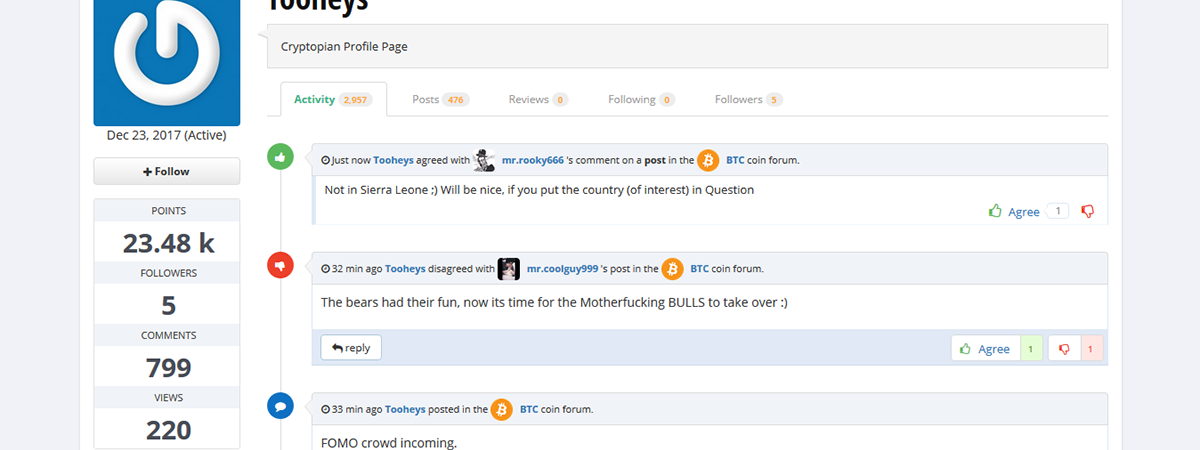Select the Following tab

[x=641, y=99]
